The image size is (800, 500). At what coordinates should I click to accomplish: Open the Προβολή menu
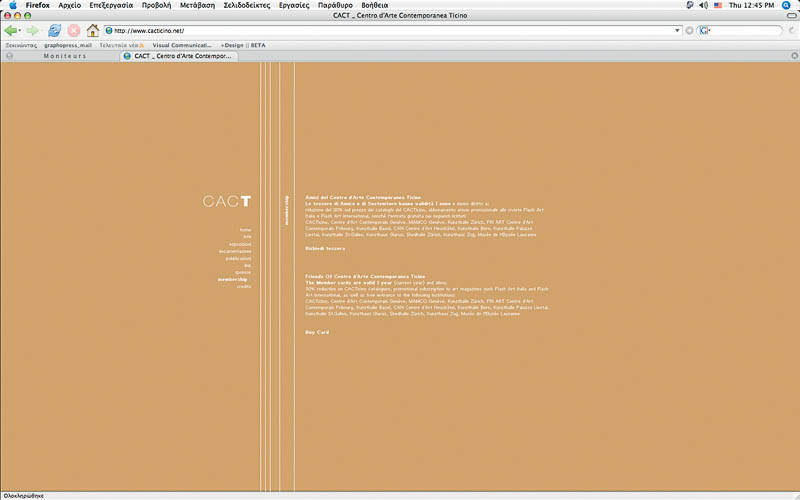tap(156, 5)
